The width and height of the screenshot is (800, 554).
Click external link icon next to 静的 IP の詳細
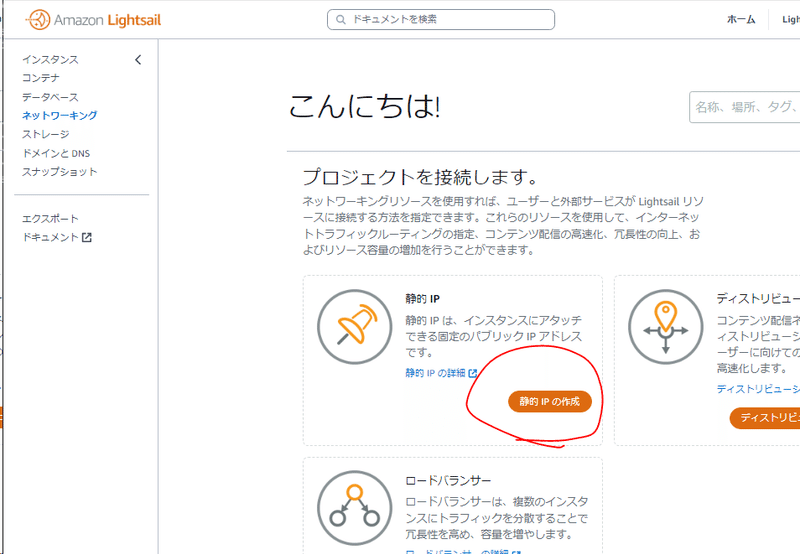(472, 373)
